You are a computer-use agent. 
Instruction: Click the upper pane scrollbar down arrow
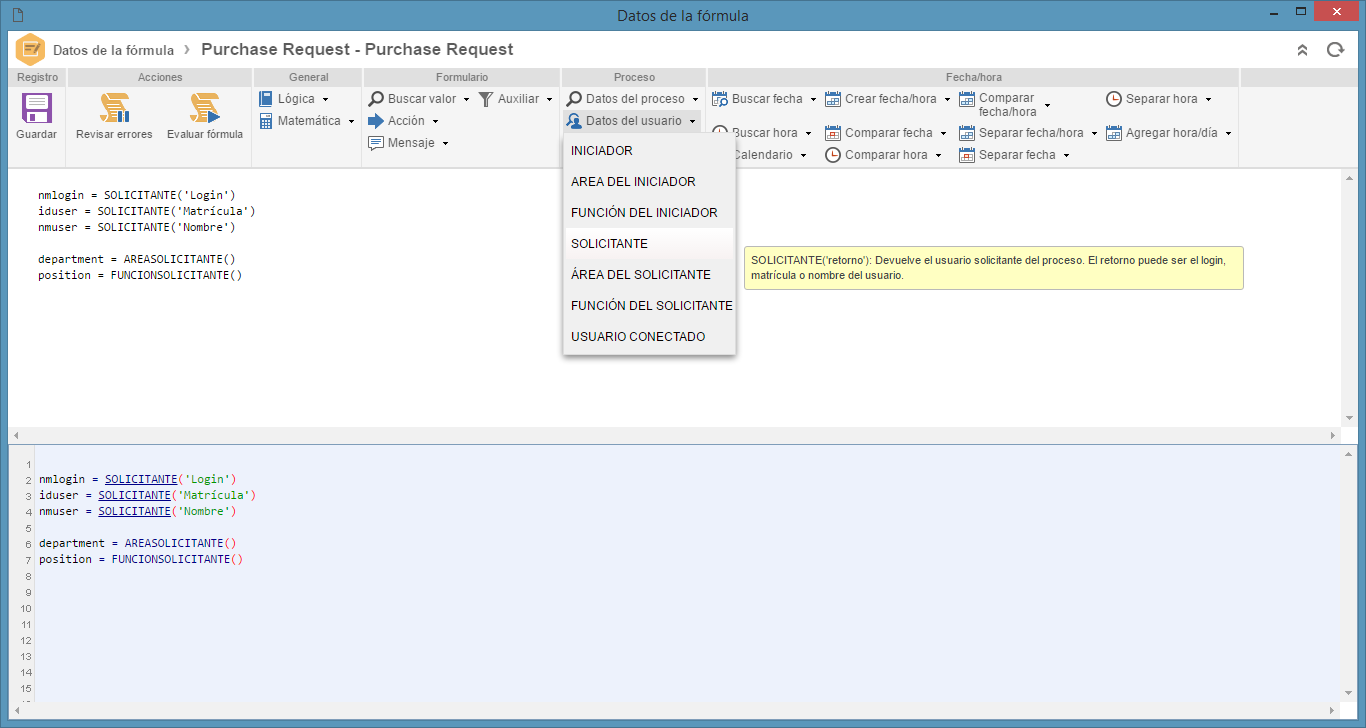tap(1349, 418)
